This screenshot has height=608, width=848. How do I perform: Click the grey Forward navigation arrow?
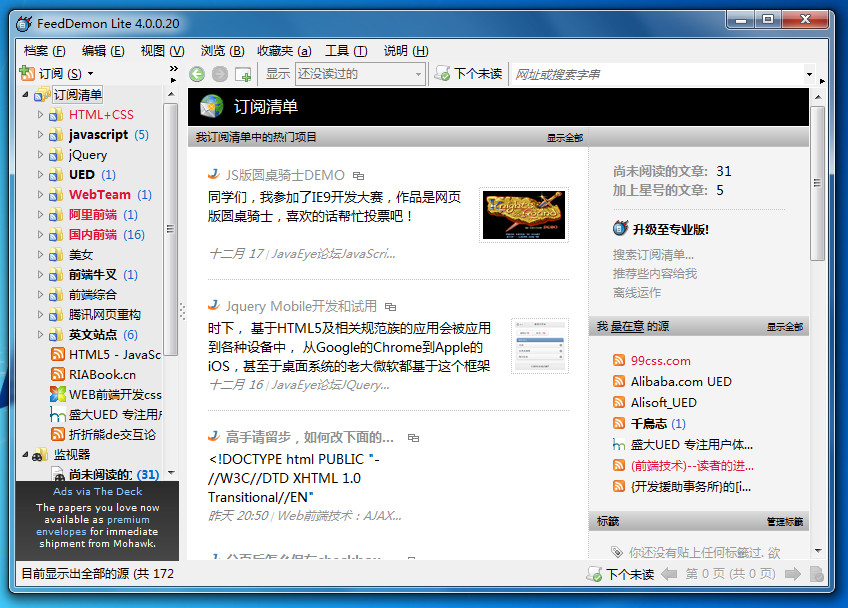tap(220, 74)
